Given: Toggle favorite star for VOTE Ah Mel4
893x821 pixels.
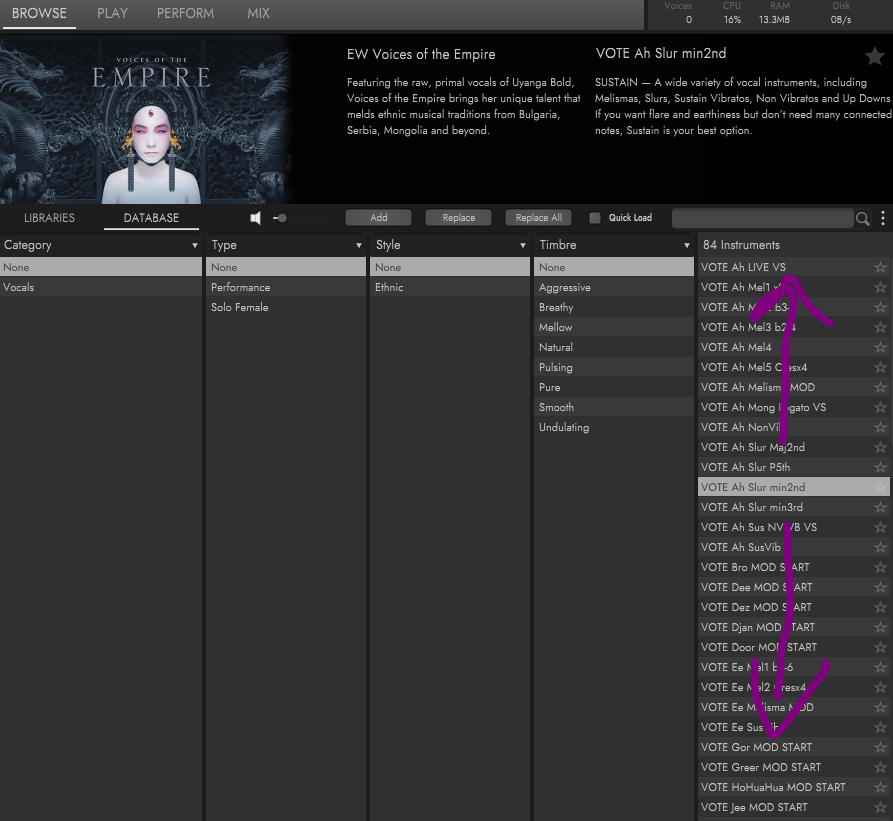Looking at the screenshot, I should (x=880, y=347).
